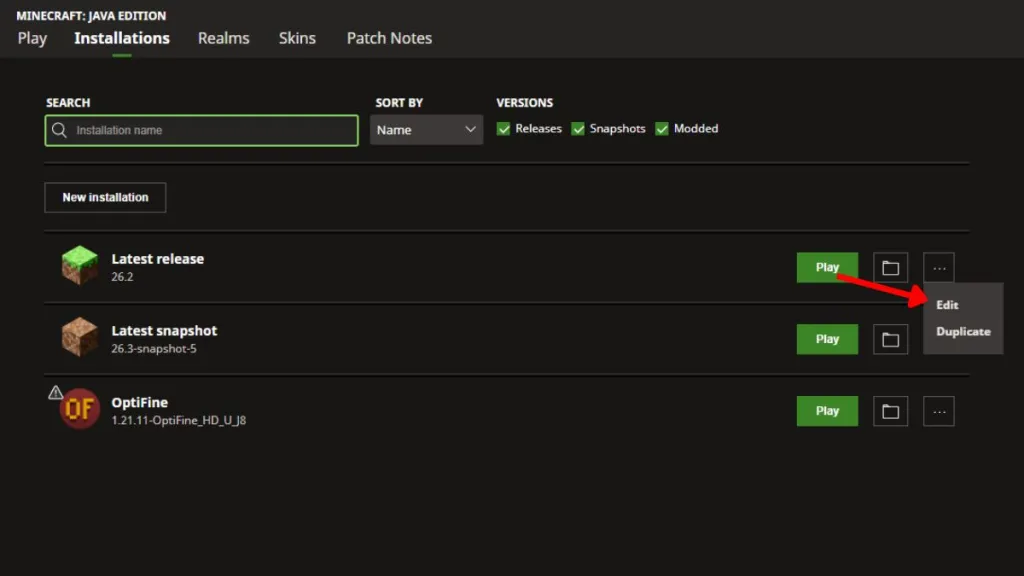Focus the Installation name search field
This screenshot has width=1024, height=576.
[x=201, y=130]
